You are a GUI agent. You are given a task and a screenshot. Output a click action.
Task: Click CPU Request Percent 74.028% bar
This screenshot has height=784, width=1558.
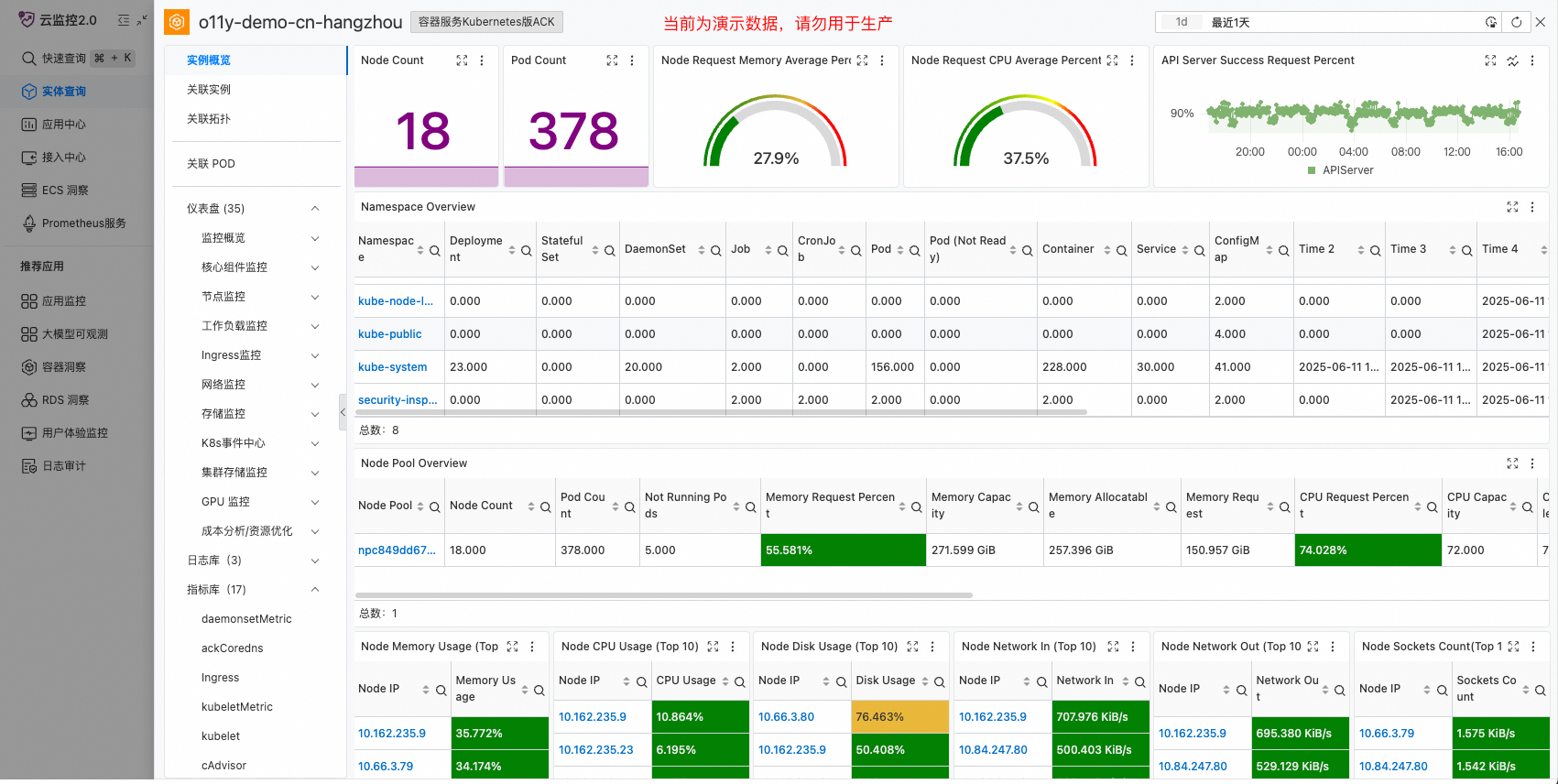point(1368,550)
